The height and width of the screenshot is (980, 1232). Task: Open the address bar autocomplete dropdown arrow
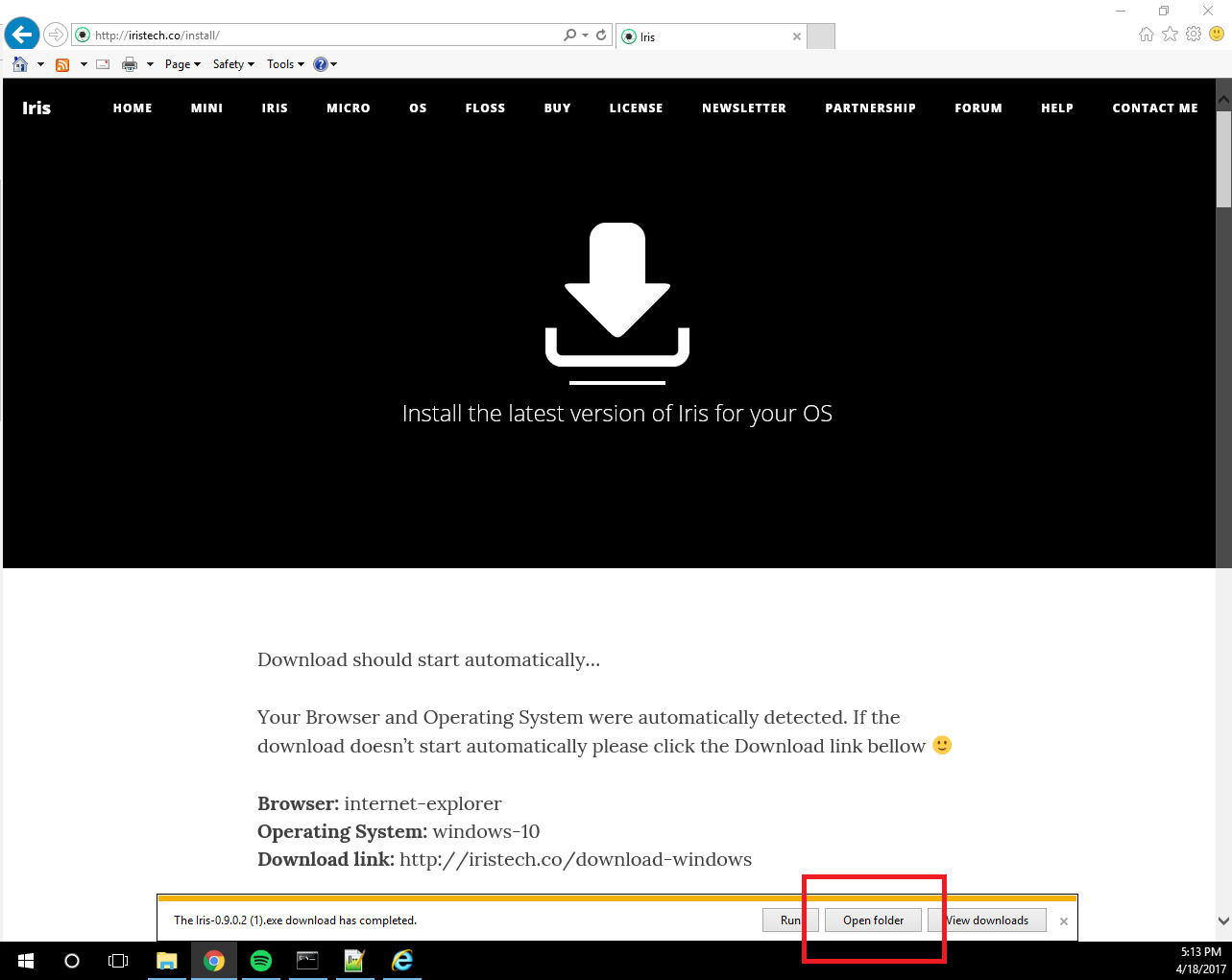(x=585, y=36)
